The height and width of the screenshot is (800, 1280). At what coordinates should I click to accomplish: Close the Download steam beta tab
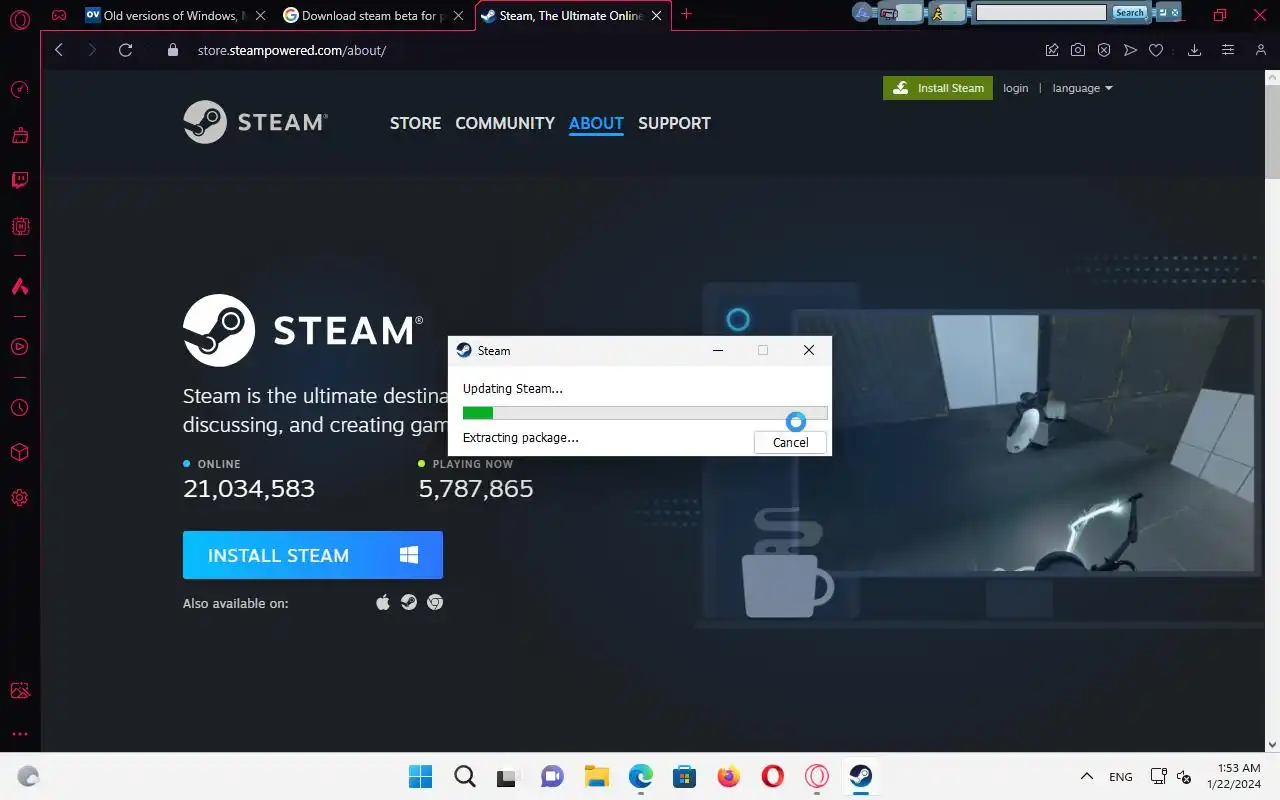458,16
